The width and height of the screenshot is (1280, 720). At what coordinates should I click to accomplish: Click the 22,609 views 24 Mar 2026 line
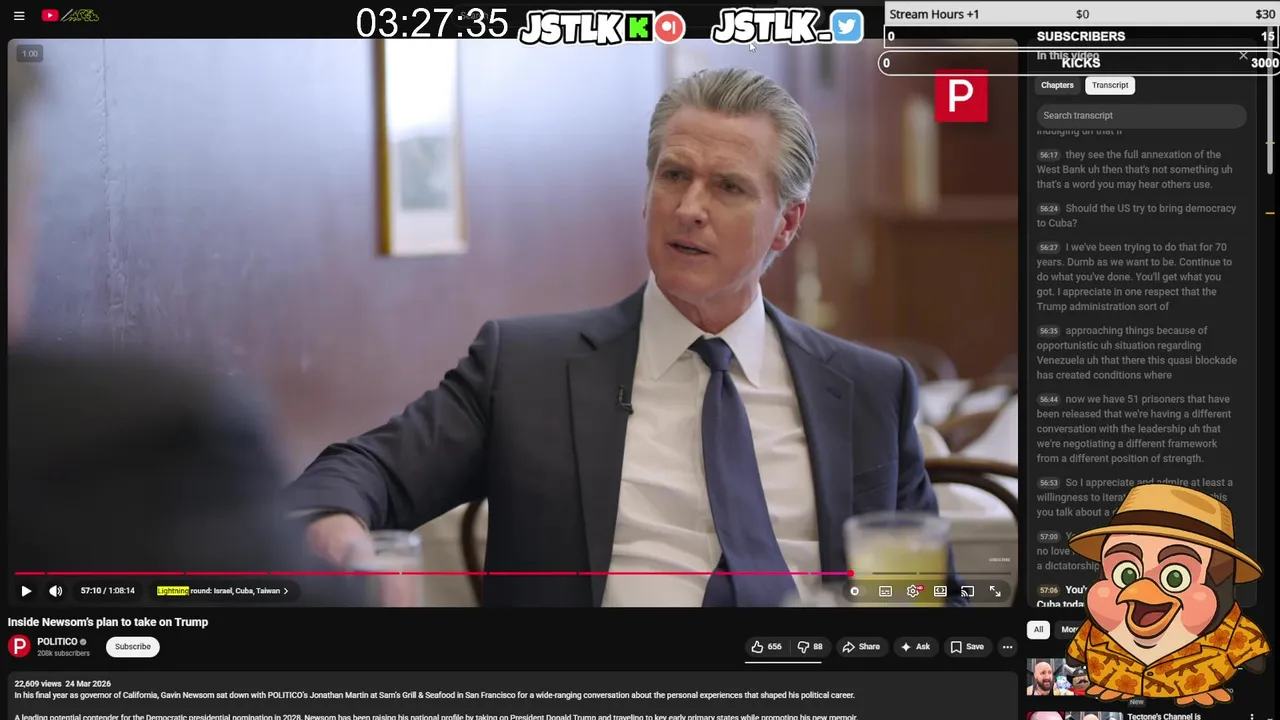tap(62, 684)
